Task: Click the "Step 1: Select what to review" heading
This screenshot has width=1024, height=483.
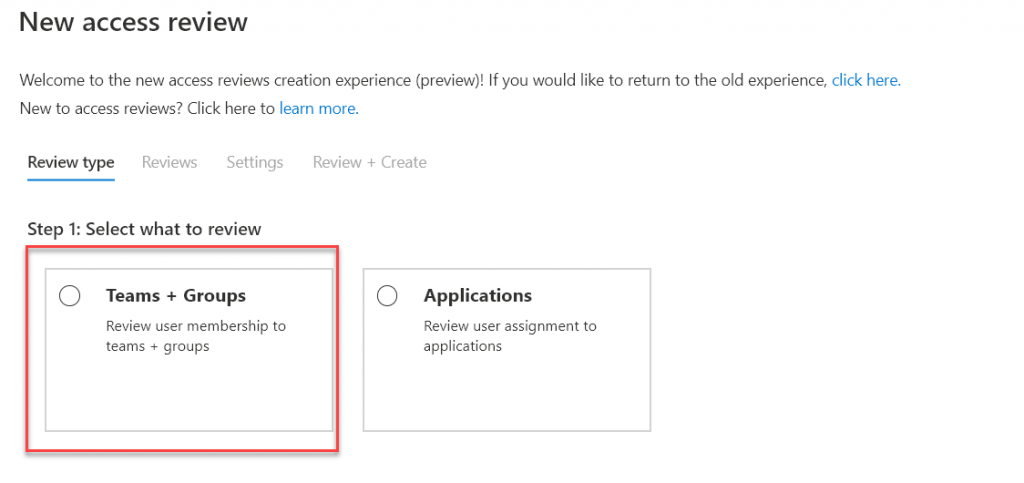Action: pyautogui.click(x=144, y=229)
